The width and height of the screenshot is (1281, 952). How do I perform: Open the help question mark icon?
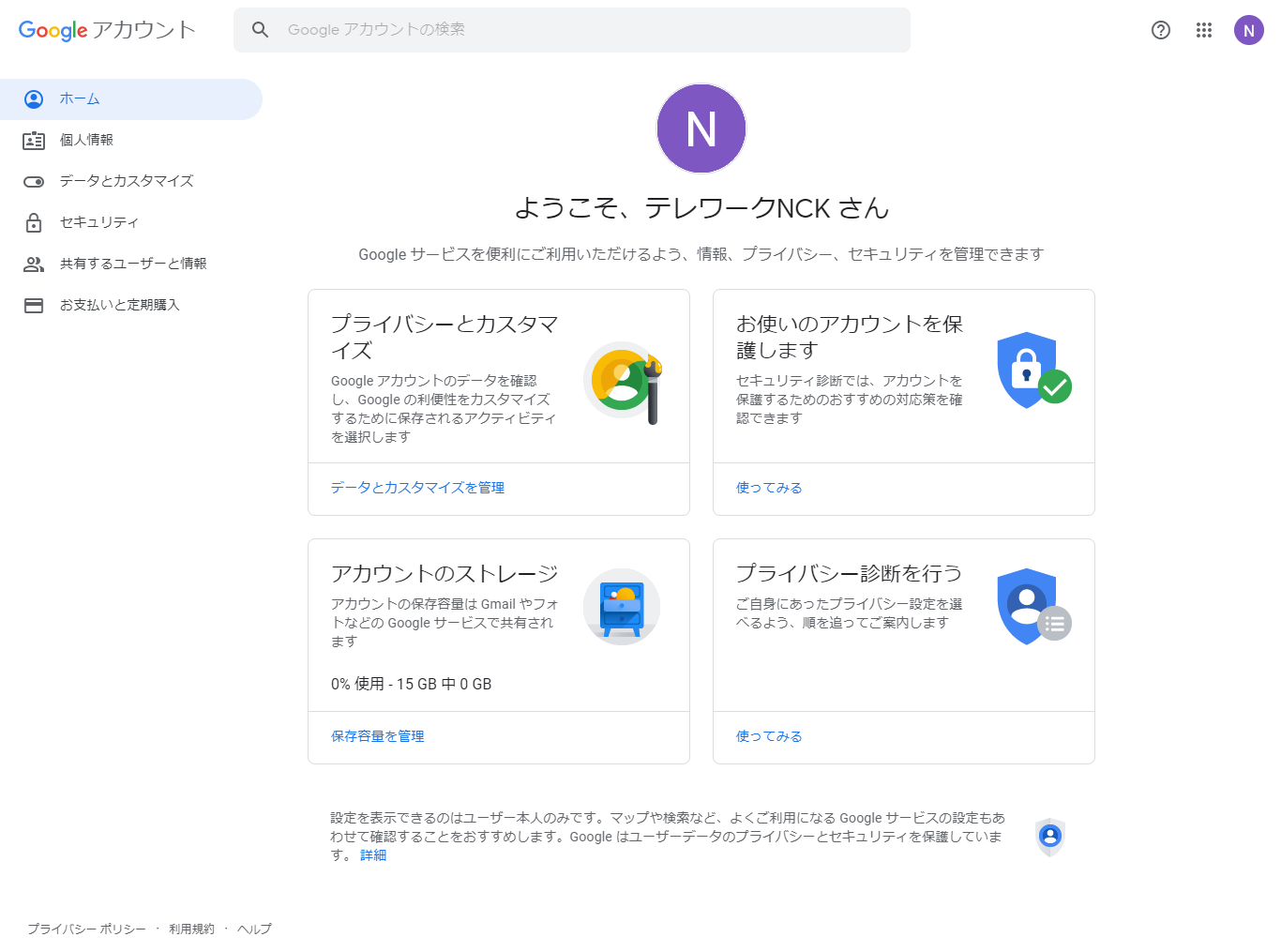click(1161, 30)
